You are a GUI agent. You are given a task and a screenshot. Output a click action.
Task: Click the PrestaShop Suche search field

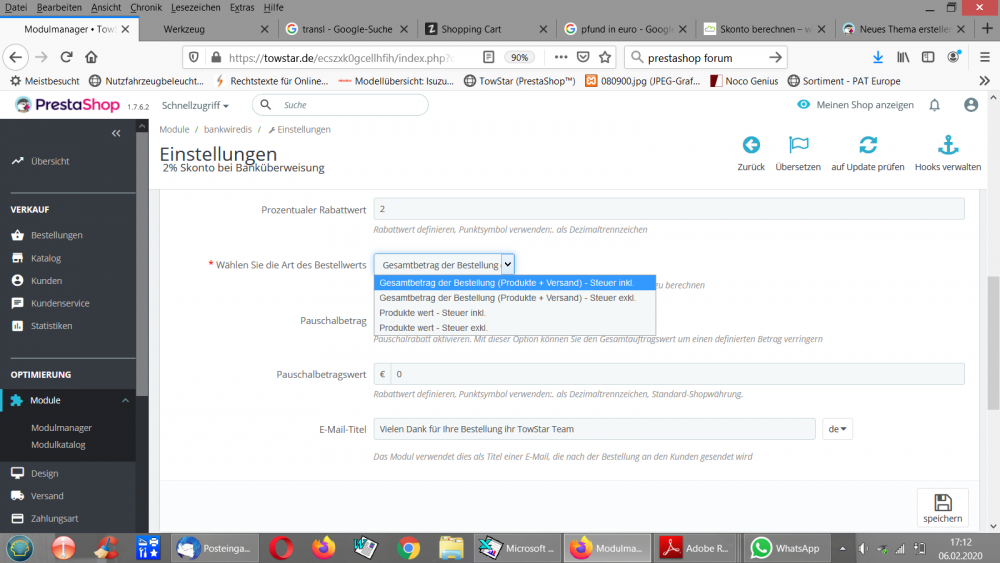(340, 105)
